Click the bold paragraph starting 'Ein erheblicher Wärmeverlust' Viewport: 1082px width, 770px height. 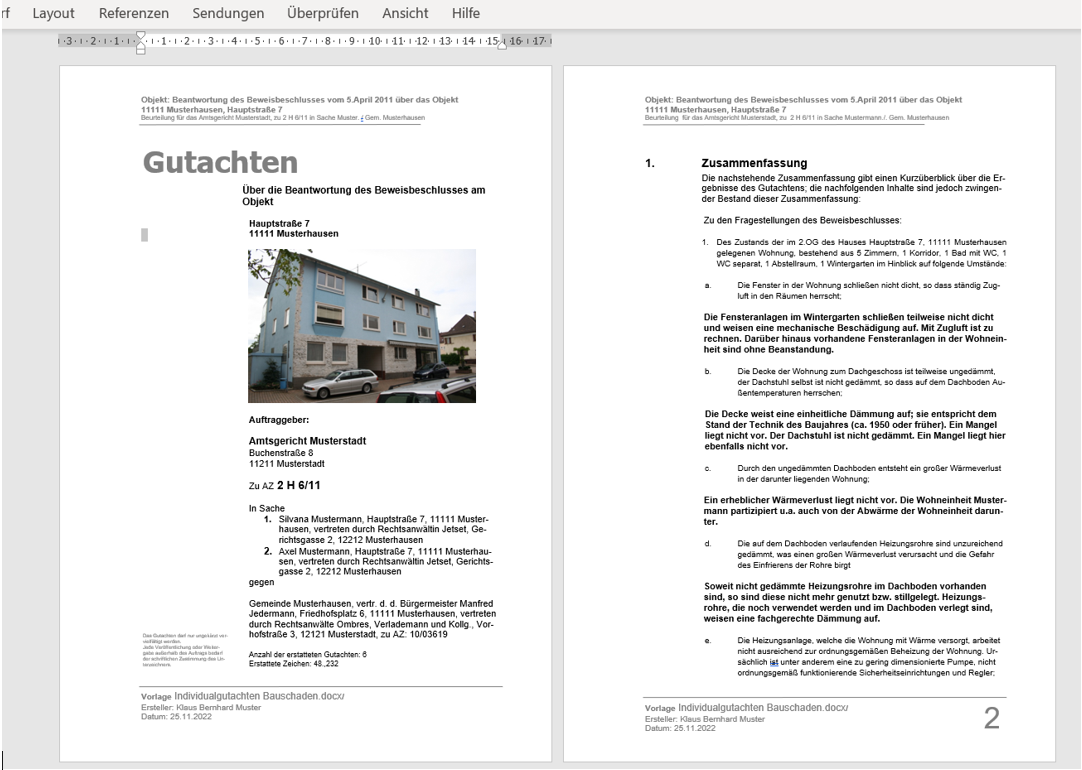click(855, 511)
